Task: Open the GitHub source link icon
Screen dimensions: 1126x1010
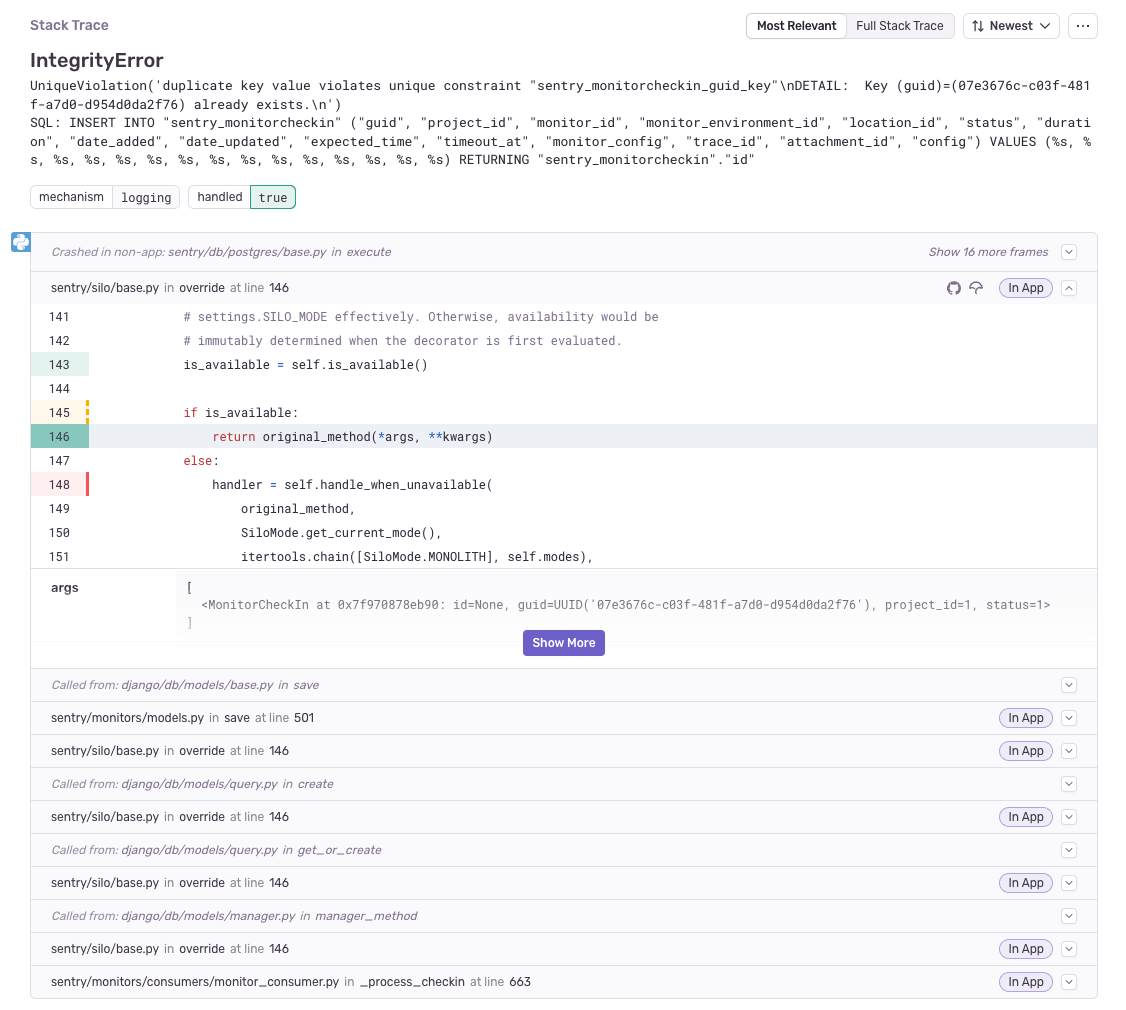Action: click(953, 288)
